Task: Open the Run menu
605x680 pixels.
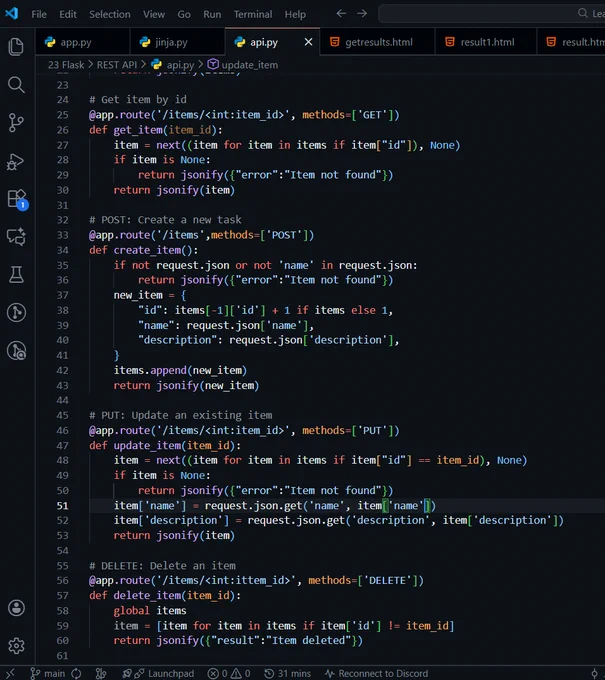Action: tap(212, 14)
